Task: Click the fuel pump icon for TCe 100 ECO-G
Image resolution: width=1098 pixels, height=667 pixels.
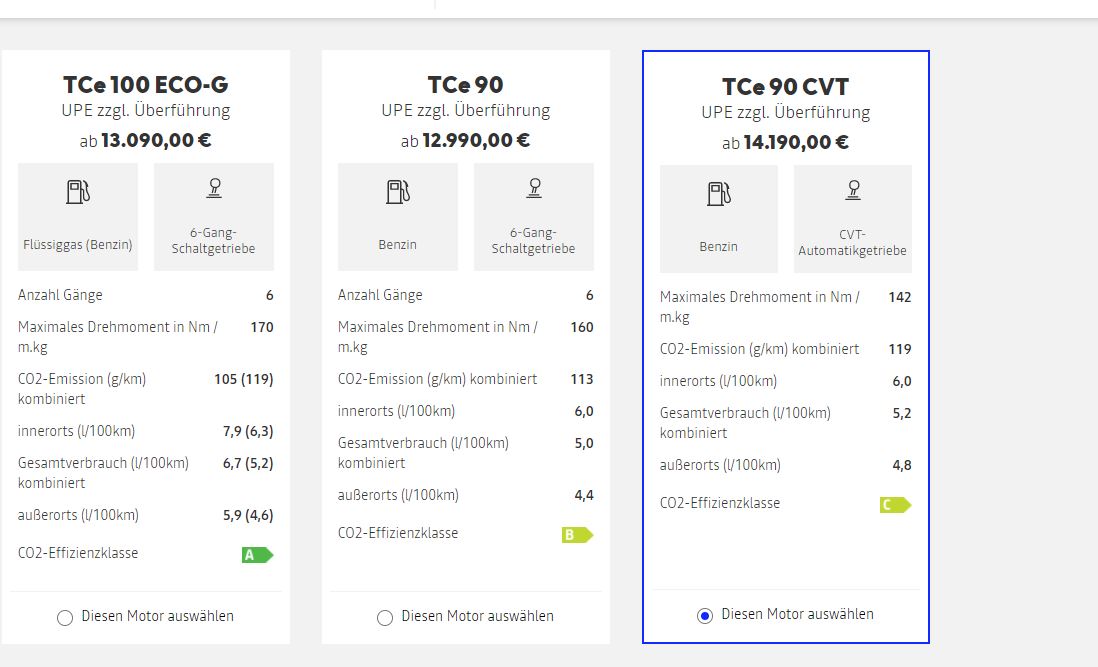Action: (x=78, y=192)
